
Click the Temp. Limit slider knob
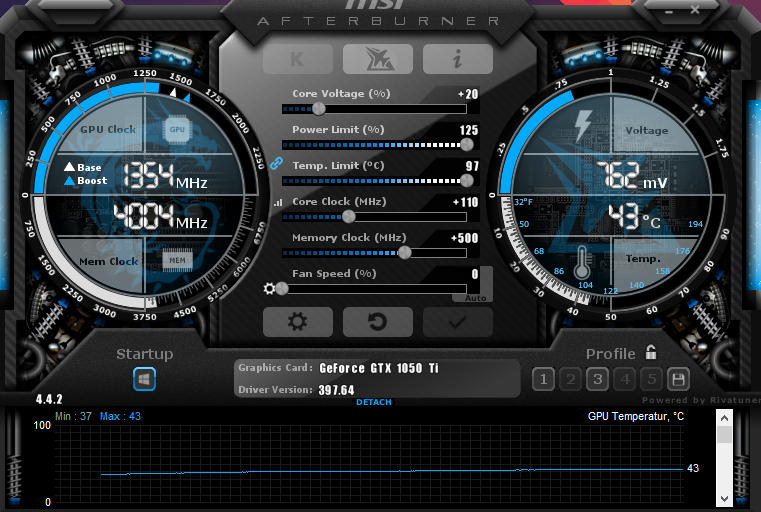[466, 181]
